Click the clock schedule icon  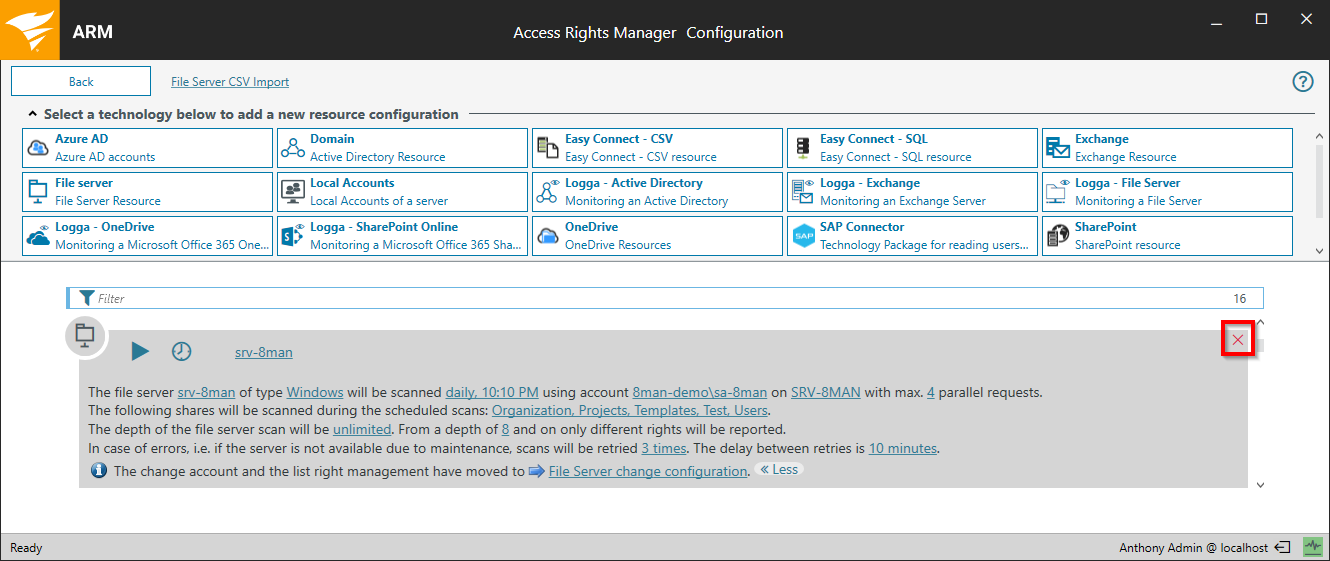[181, 351]
